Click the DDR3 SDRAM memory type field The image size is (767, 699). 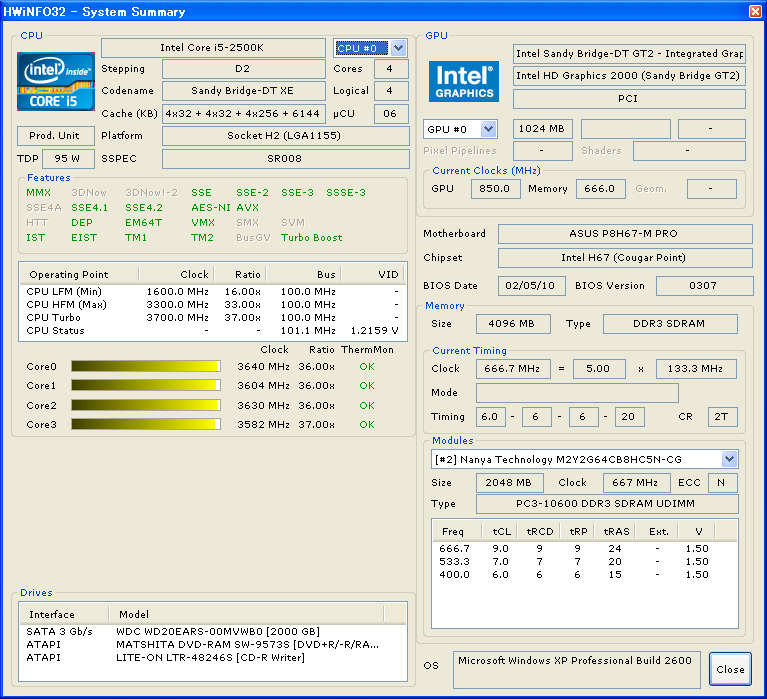(670, 324)
